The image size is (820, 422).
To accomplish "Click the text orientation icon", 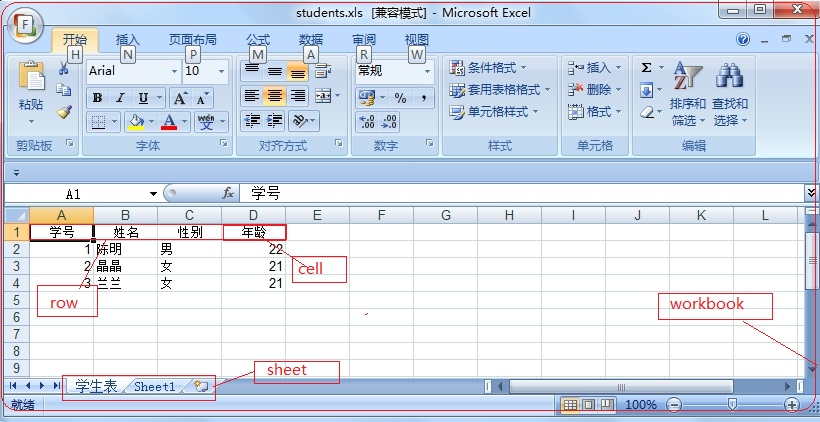I will tap(299, 120).
